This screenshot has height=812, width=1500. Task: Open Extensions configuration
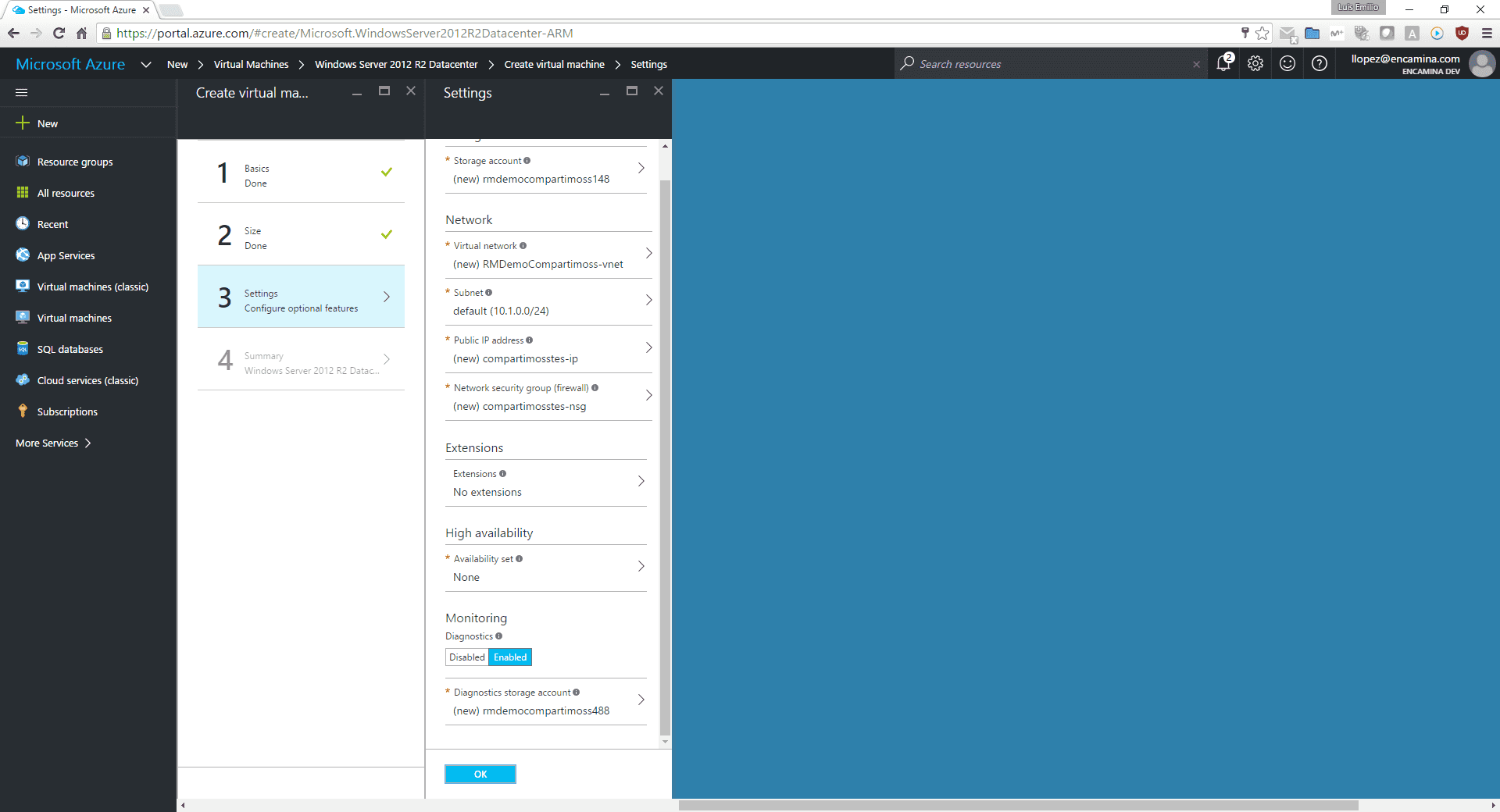coord(546,483)
